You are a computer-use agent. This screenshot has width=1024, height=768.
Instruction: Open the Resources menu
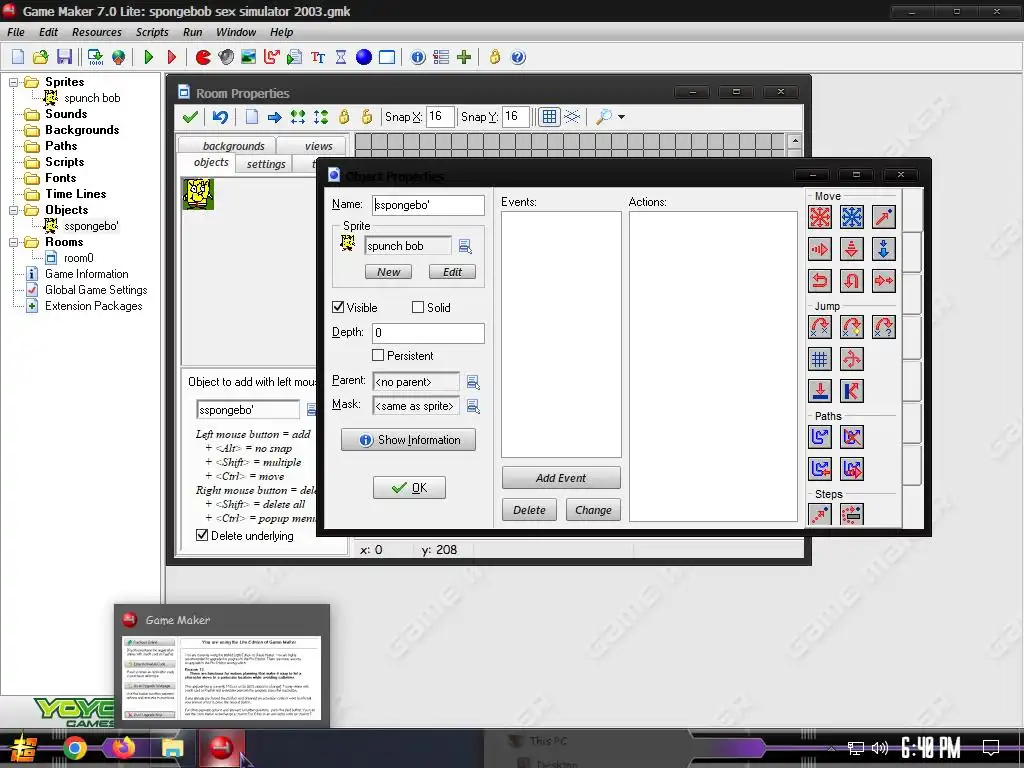[97, 32]
